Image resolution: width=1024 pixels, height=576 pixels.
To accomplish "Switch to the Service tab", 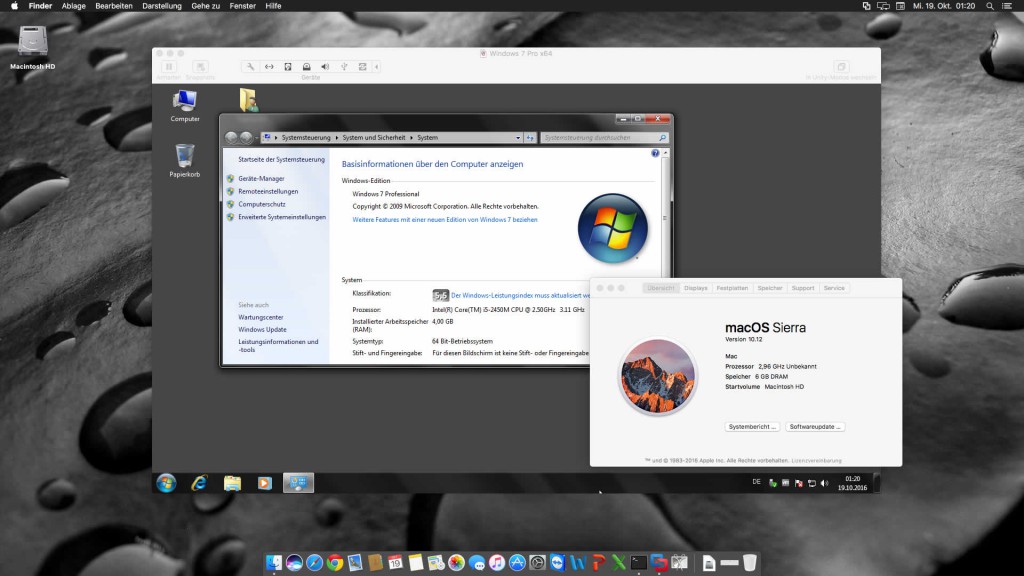I will click(834, 288).
